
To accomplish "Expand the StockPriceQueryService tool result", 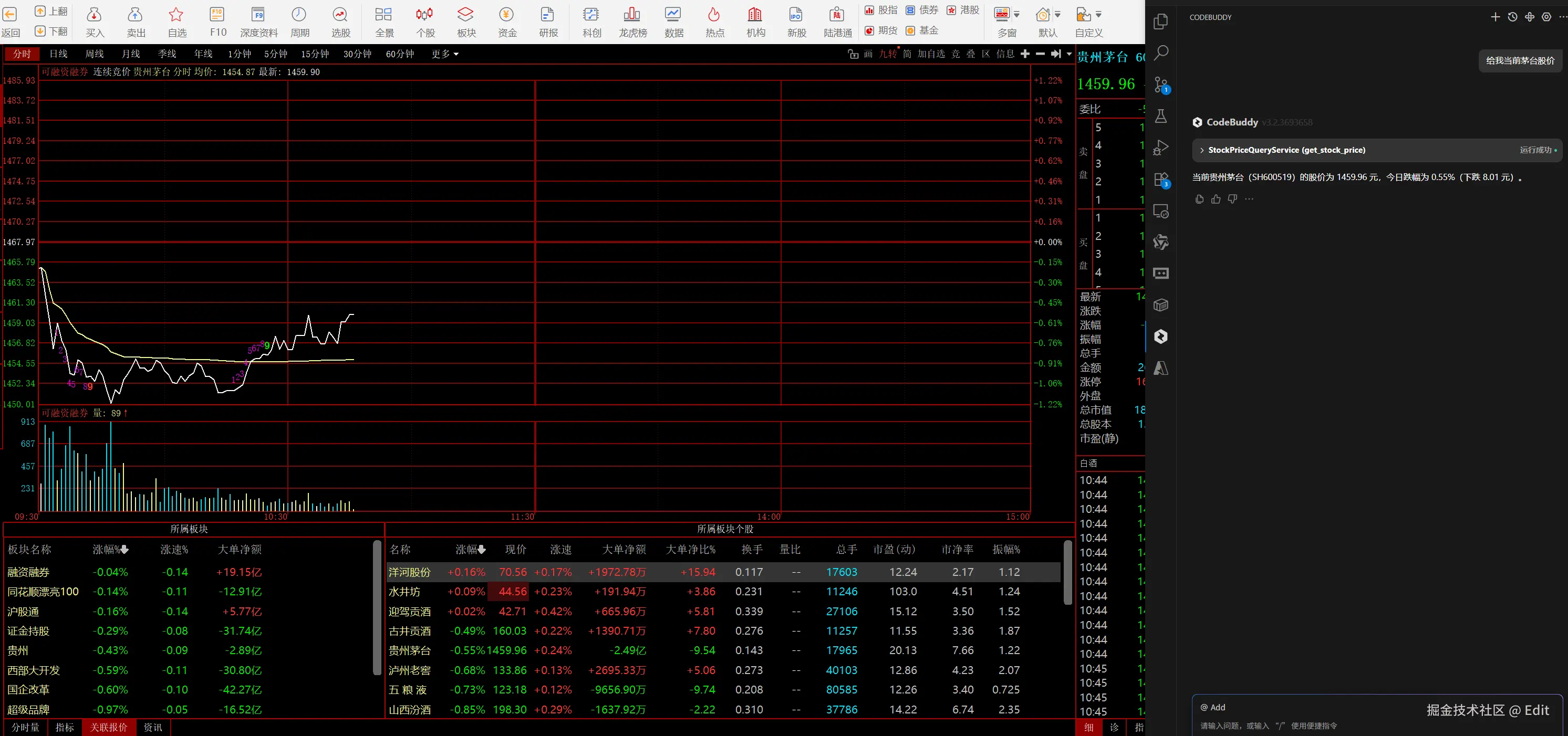I will (x=1201, y=150).
